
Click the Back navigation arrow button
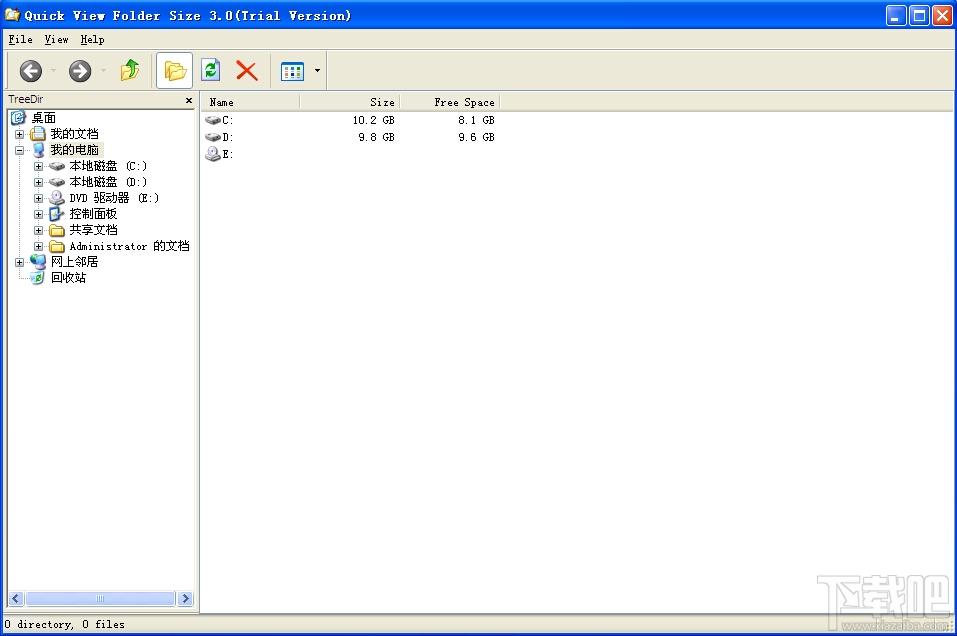(31, 71)
